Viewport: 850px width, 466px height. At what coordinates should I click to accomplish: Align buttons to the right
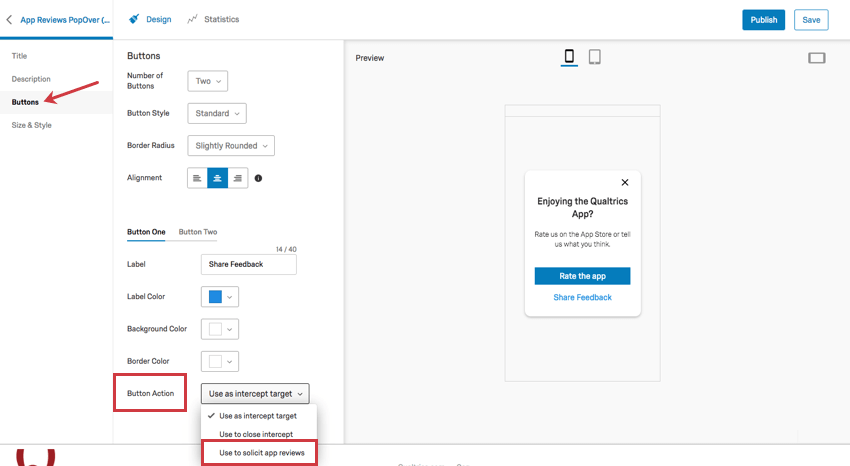(237, 178)
